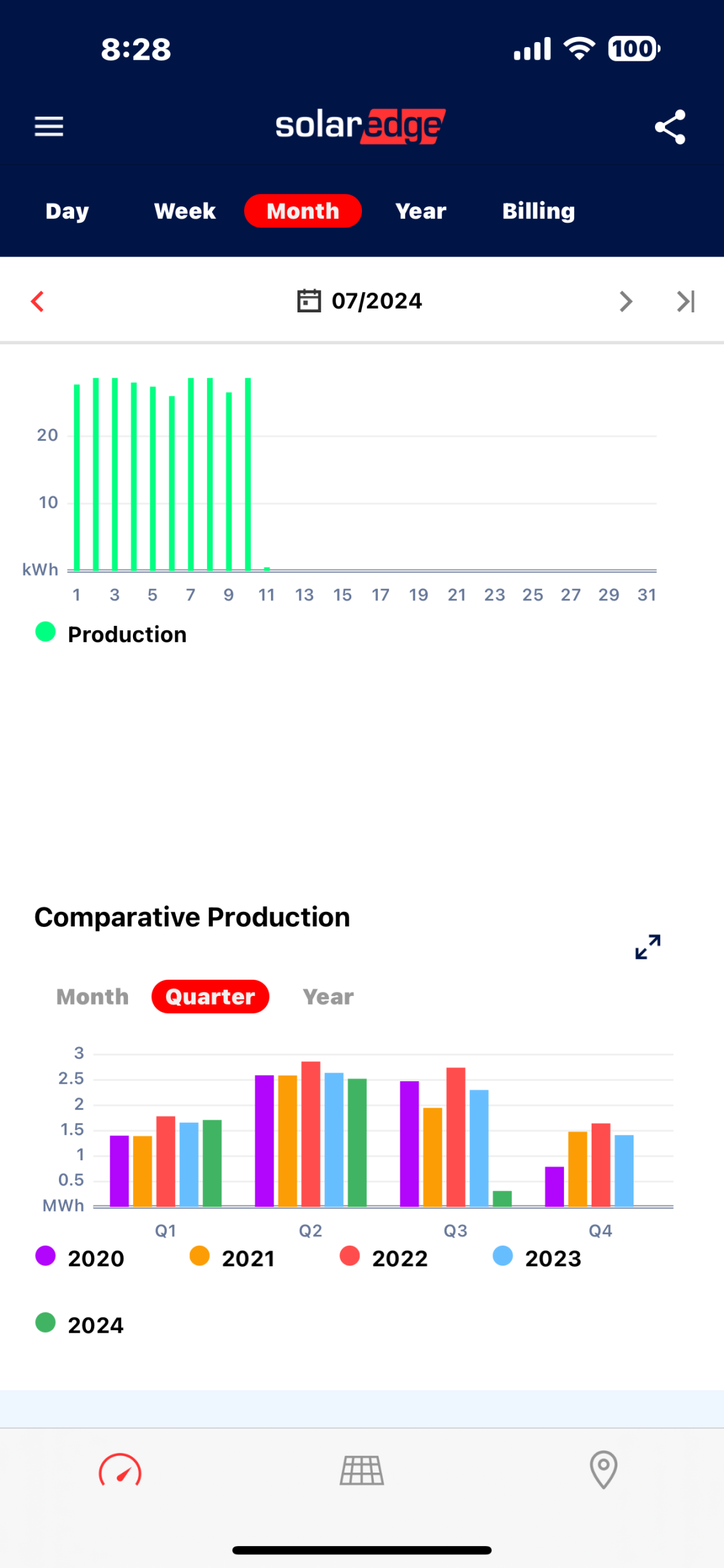Toggle the 2020 legend series

80,1258
